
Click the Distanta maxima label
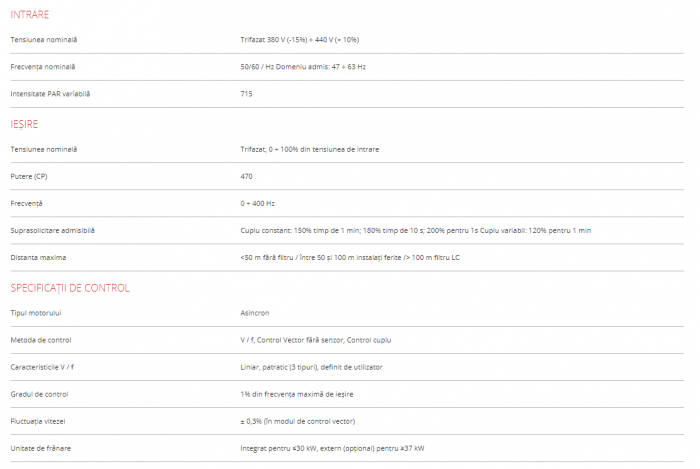click(38, 257)
